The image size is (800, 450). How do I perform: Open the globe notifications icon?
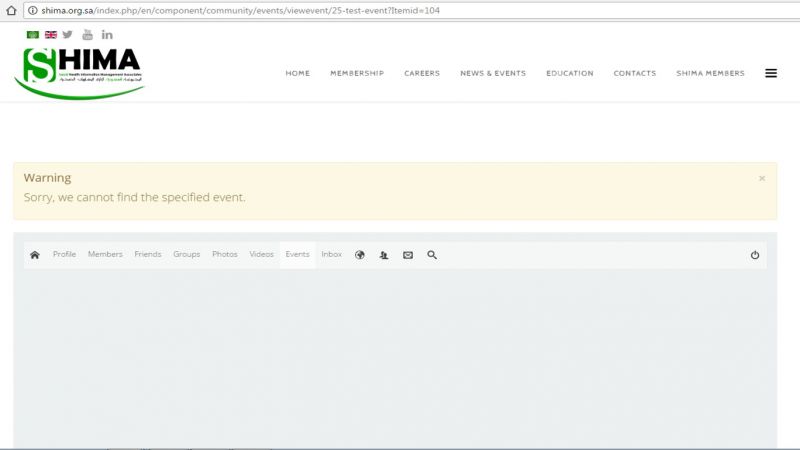click(x=360, y=255)
